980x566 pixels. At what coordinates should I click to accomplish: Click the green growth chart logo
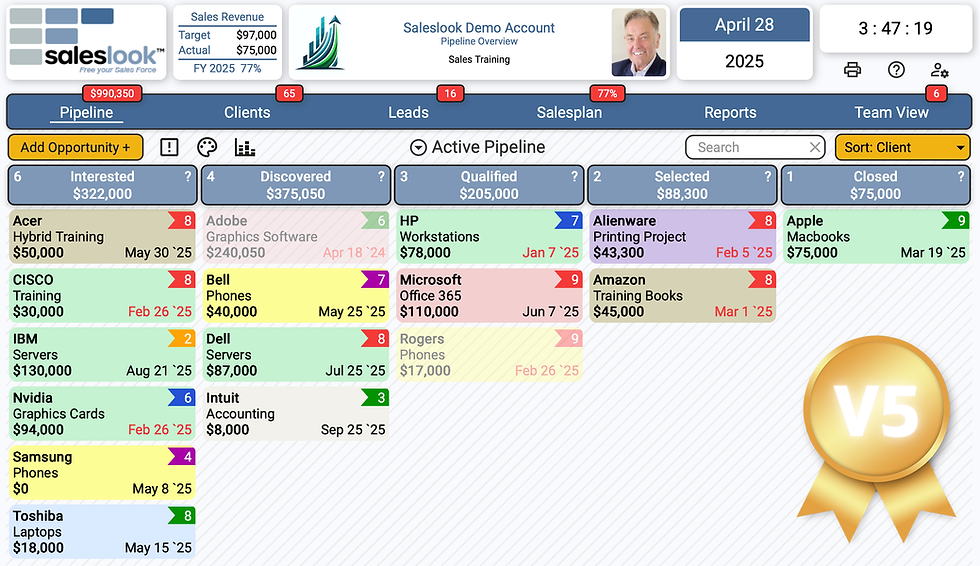321,42
